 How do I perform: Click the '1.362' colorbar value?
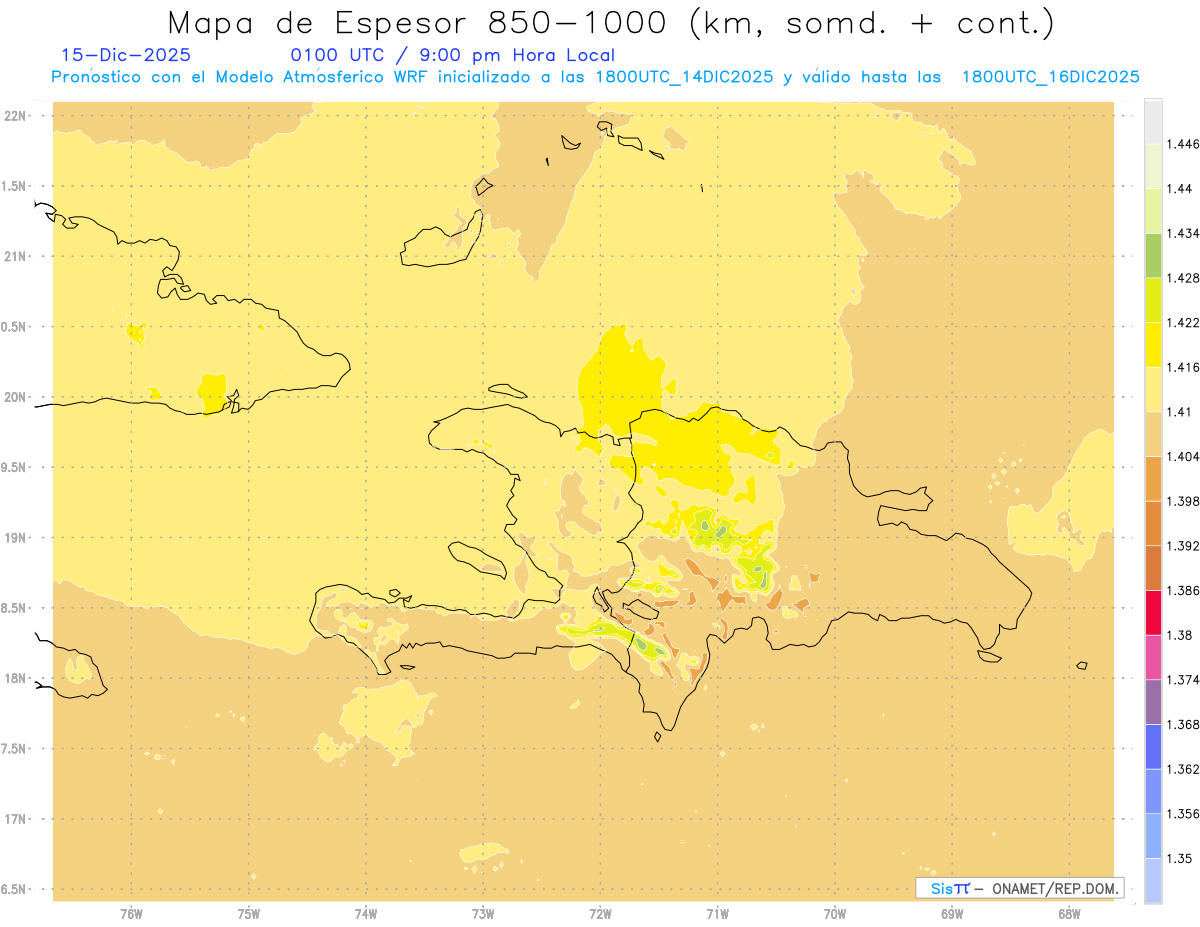tap(1181, 769)
